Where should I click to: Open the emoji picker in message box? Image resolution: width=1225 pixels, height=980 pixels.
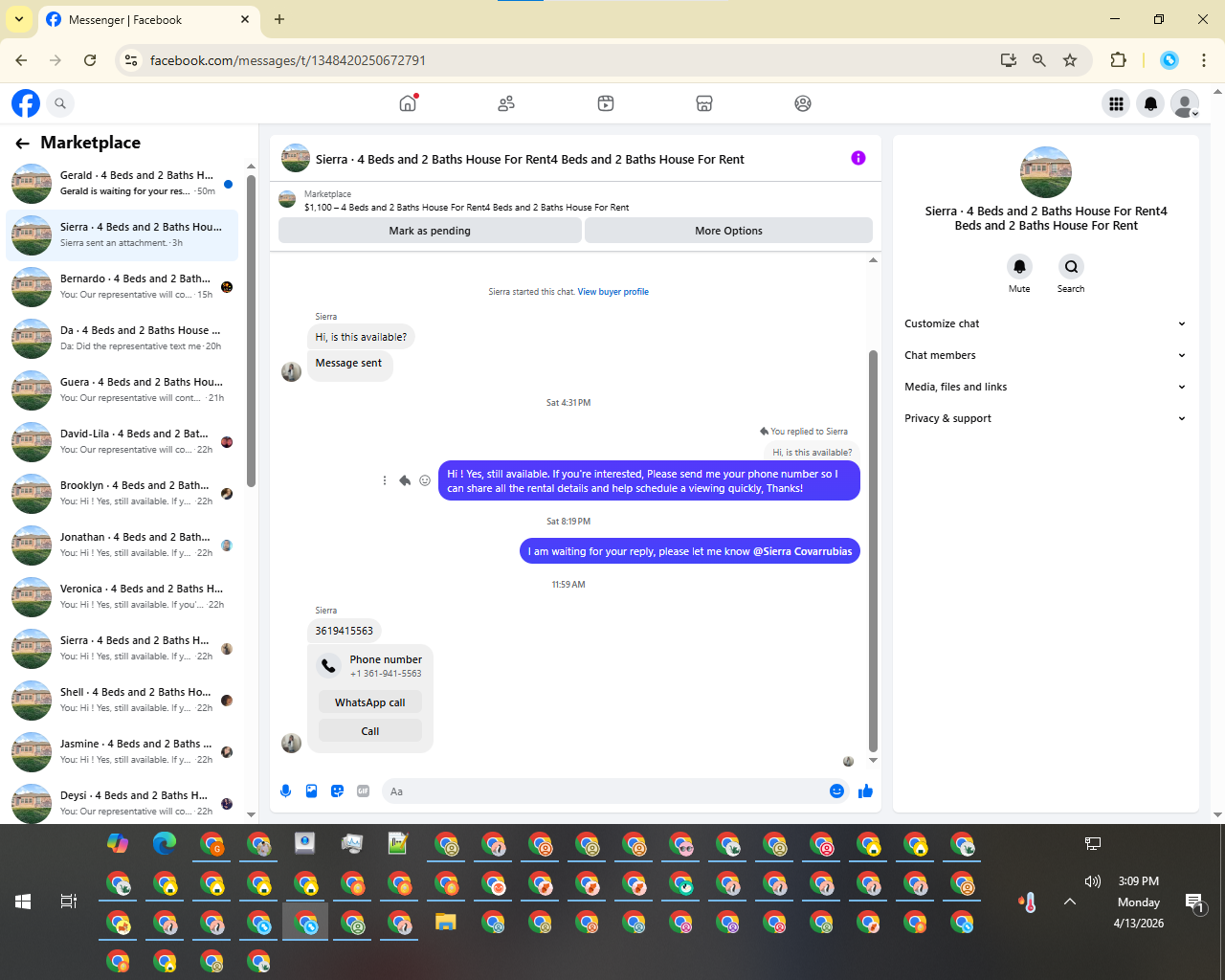(x=836, y=791)
